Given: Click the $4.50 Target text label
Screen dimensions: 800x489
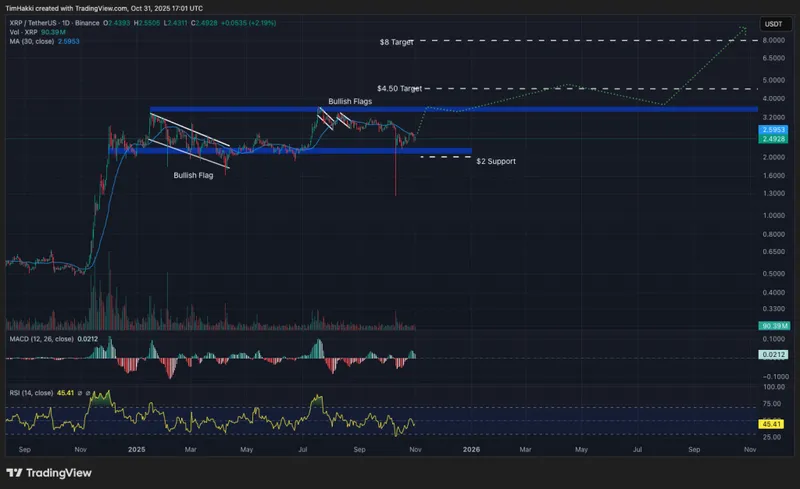Looking at the screenshot, I should coord(399,89).
